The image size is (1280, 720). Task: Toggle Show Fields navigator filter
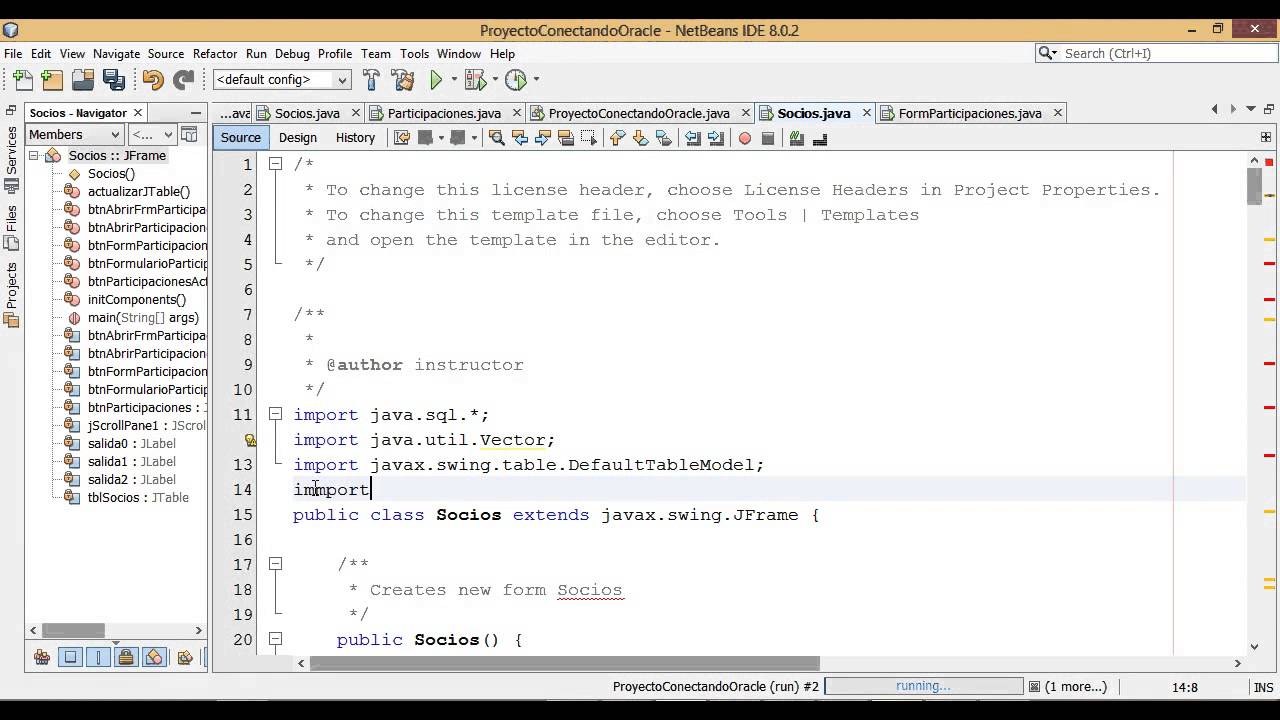click(x=70, y=657)
